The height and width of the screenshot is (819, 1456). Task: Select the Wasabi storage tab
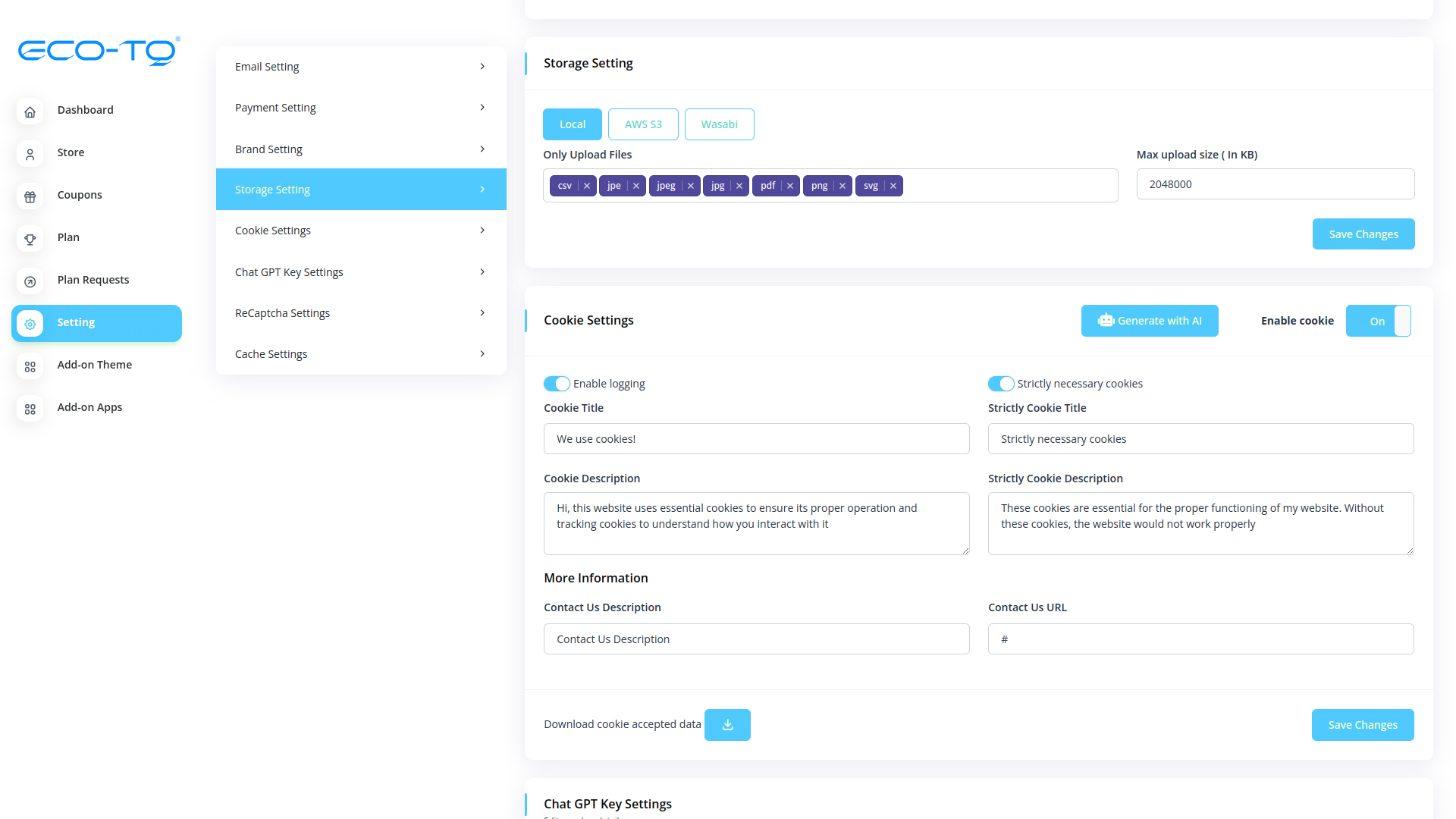(718, 124)
